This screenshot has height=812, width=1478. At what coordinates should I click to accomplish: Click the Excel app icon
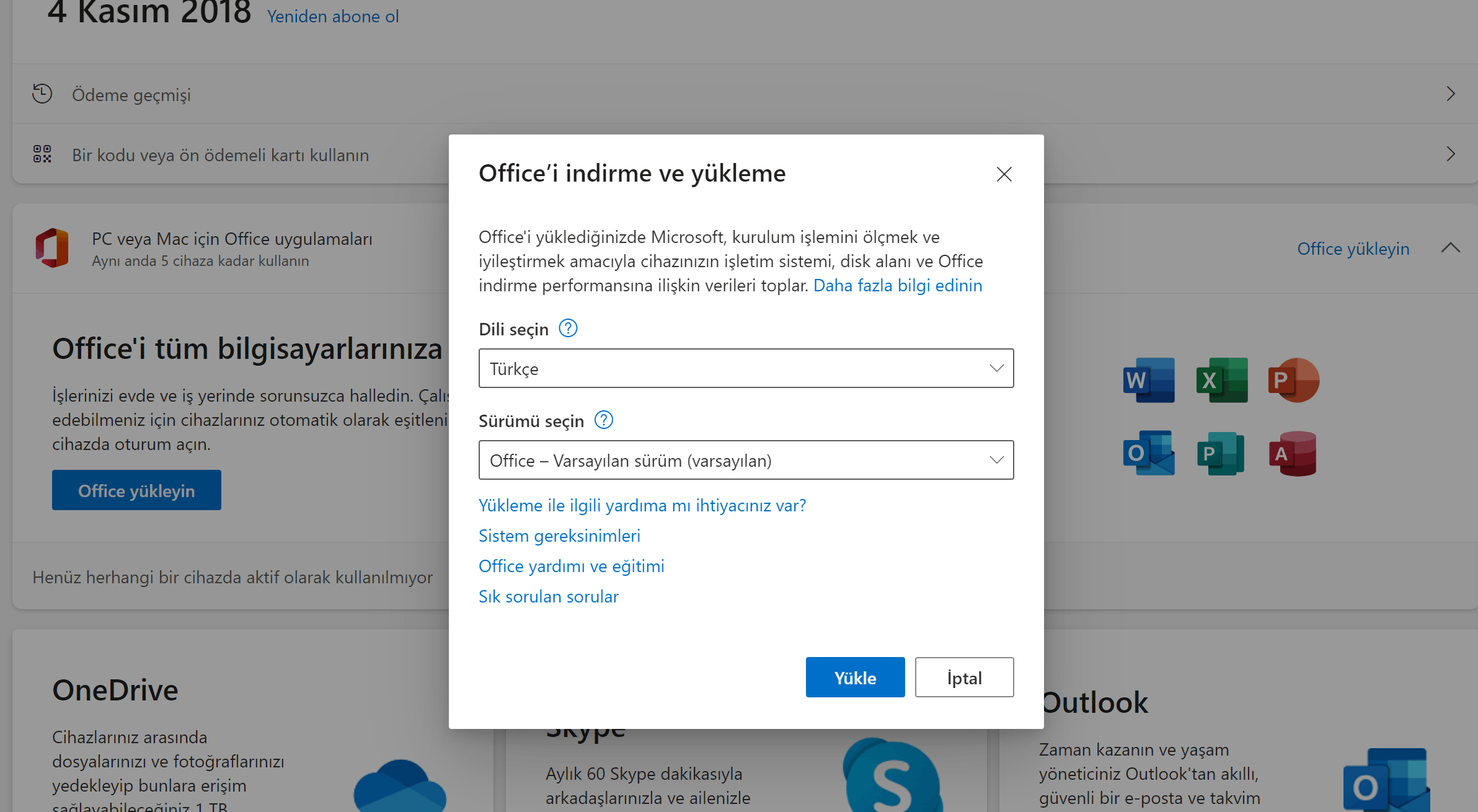[1221, 380]
